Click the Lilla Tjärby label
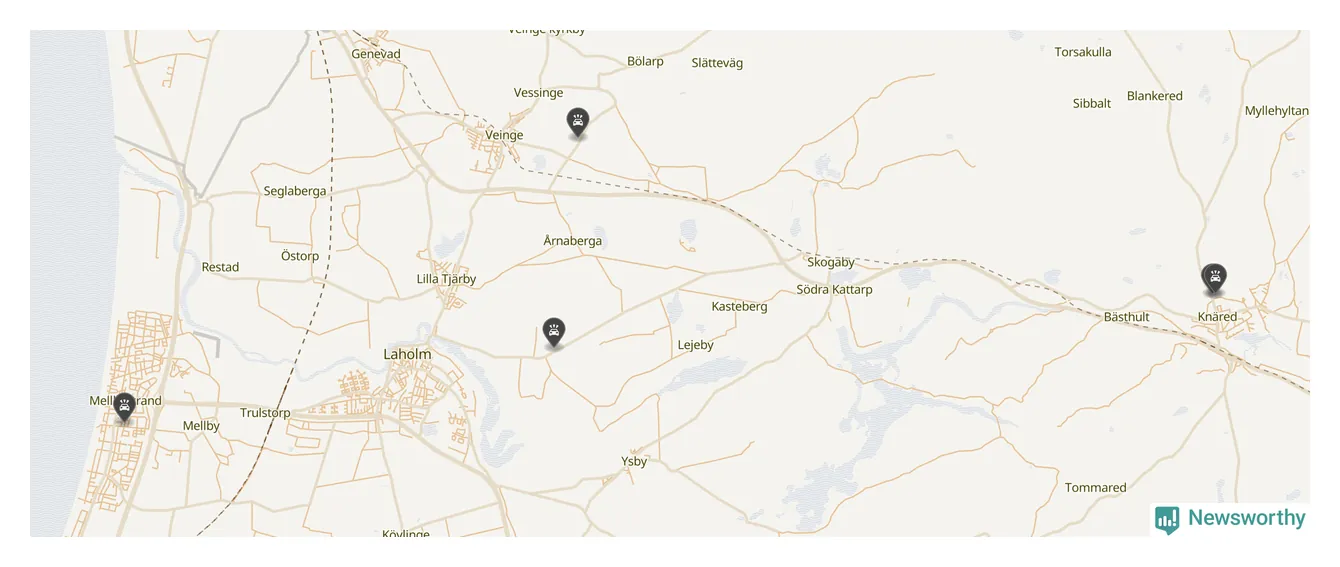Screen dimensions: 1340x567 (x=446, y=279)
